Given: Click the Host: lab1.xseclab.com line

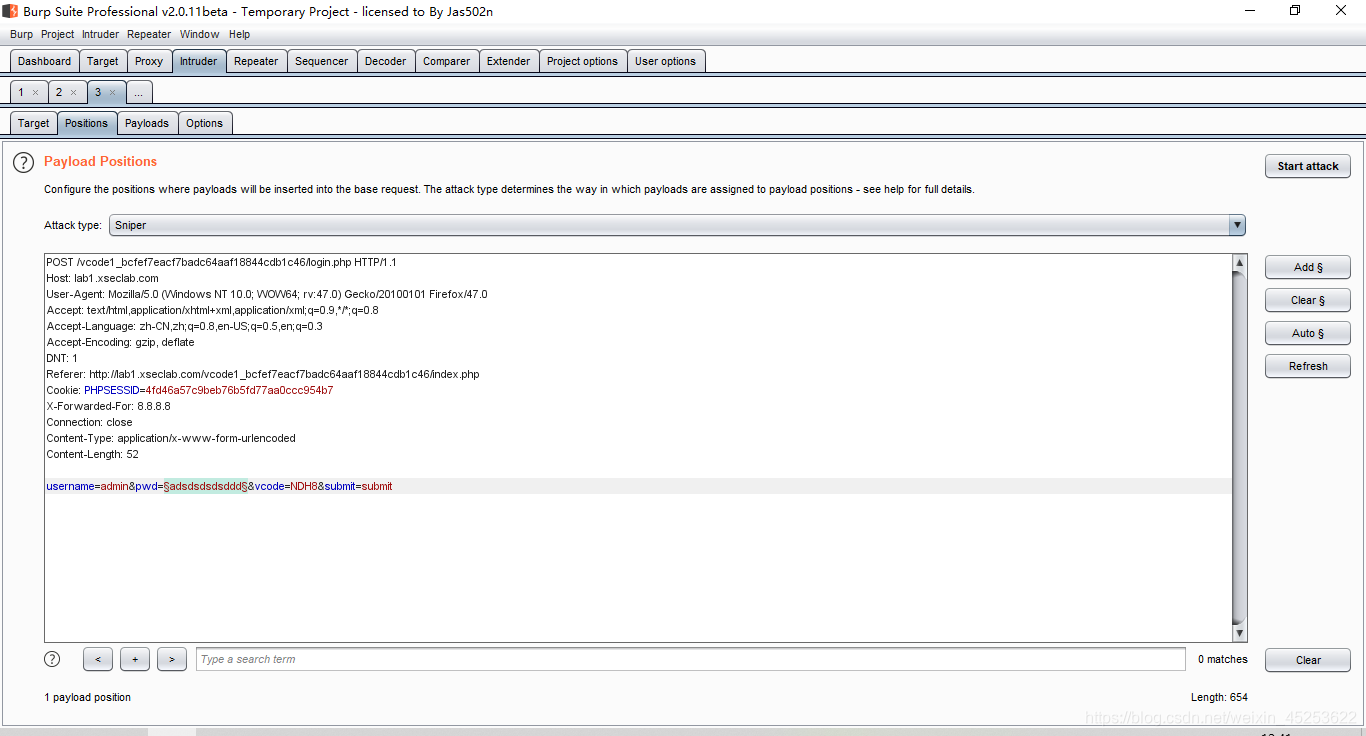Looking at the screenshot, I should click(102, 278).
